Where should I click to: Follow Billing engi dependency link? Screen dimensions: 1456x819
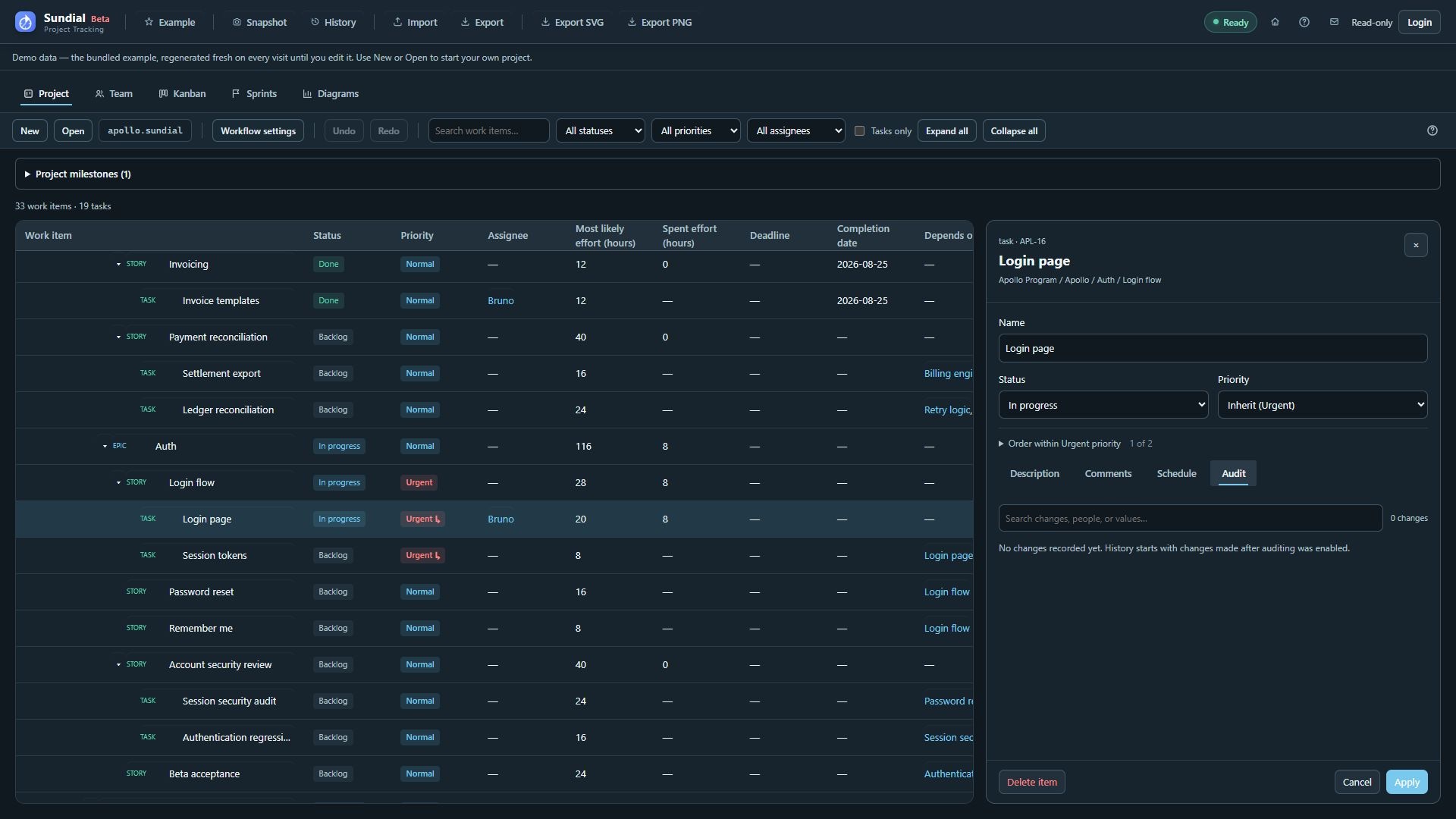point(948,373)
